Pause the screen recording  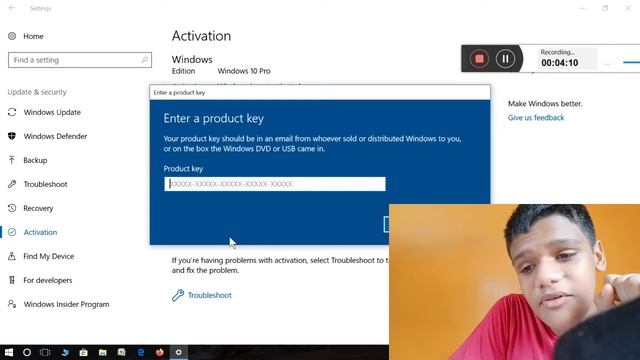tap(505, 59)
